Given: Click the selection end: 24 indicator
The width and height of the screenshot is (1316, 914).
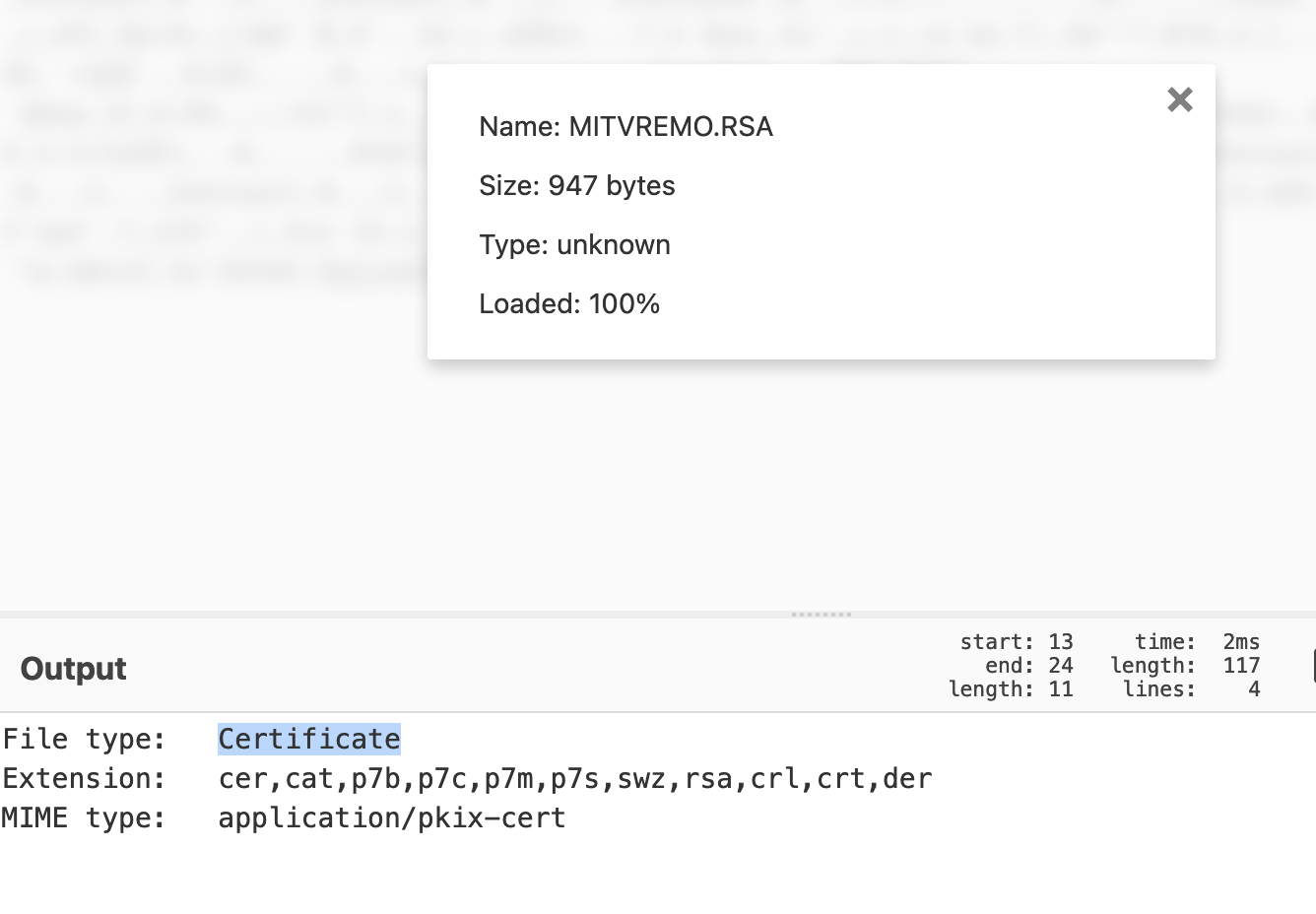Looking at the screenshot, I should coord(1028,666).
